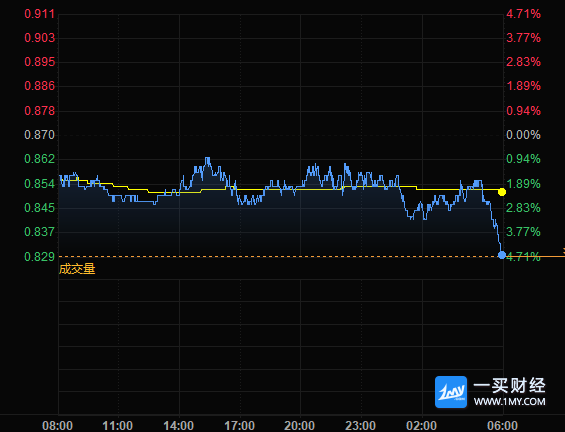Click the green 2.83% percentage label
The height and width of the screenshot is (432, 565).
tap(523, 208)
